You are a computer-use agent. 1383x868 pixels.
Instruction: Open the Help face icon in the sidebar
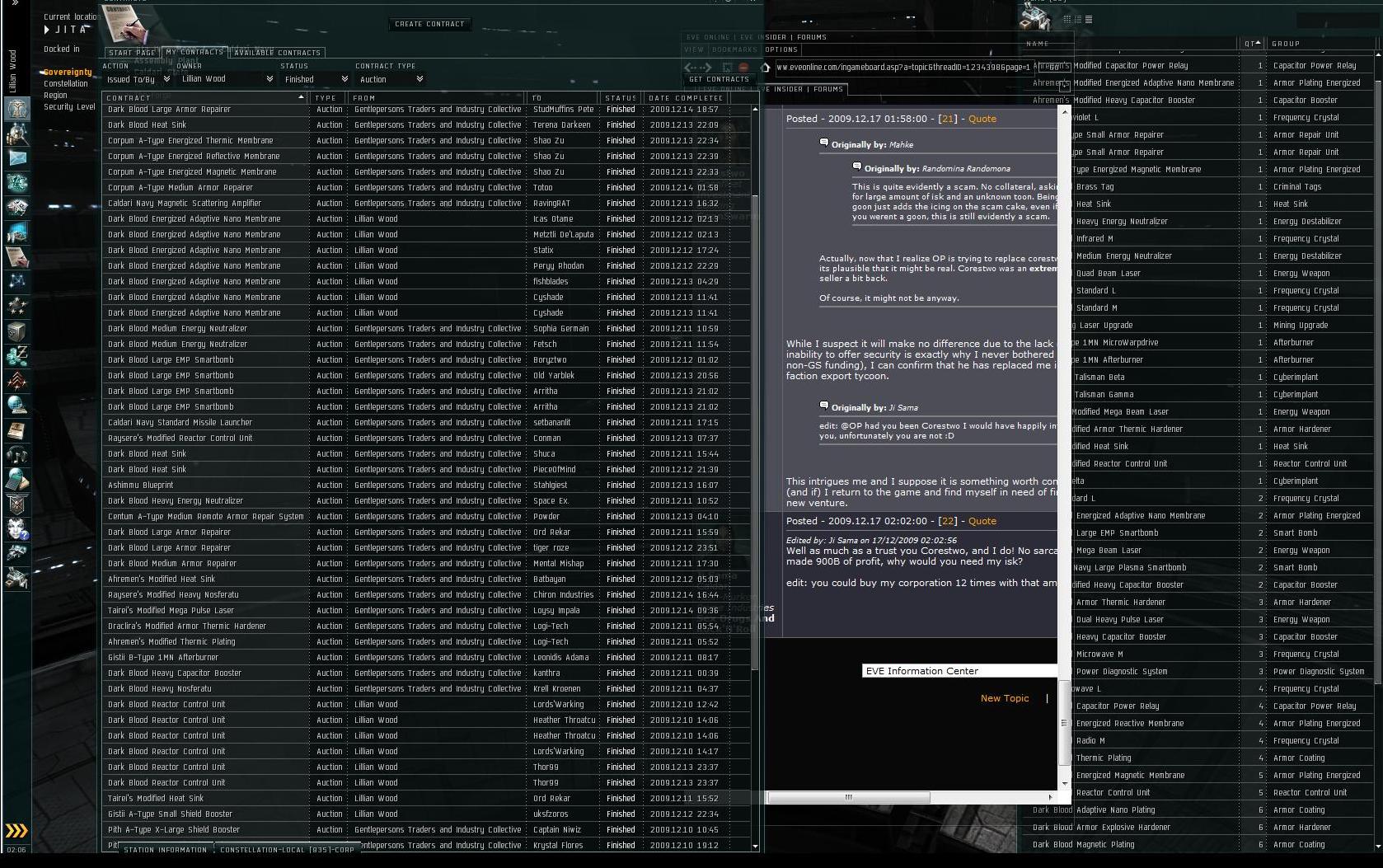(16, 528)
